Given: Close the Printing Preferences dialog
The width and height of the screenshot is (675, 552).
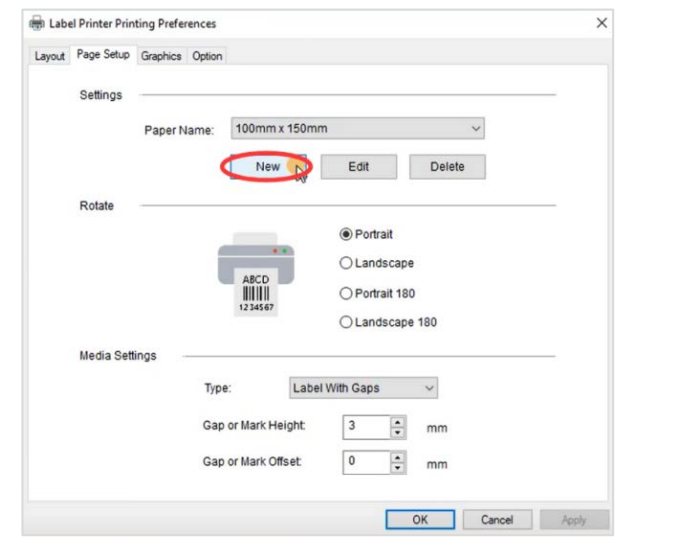Looking at the screenshot, I should click(602, 23).
